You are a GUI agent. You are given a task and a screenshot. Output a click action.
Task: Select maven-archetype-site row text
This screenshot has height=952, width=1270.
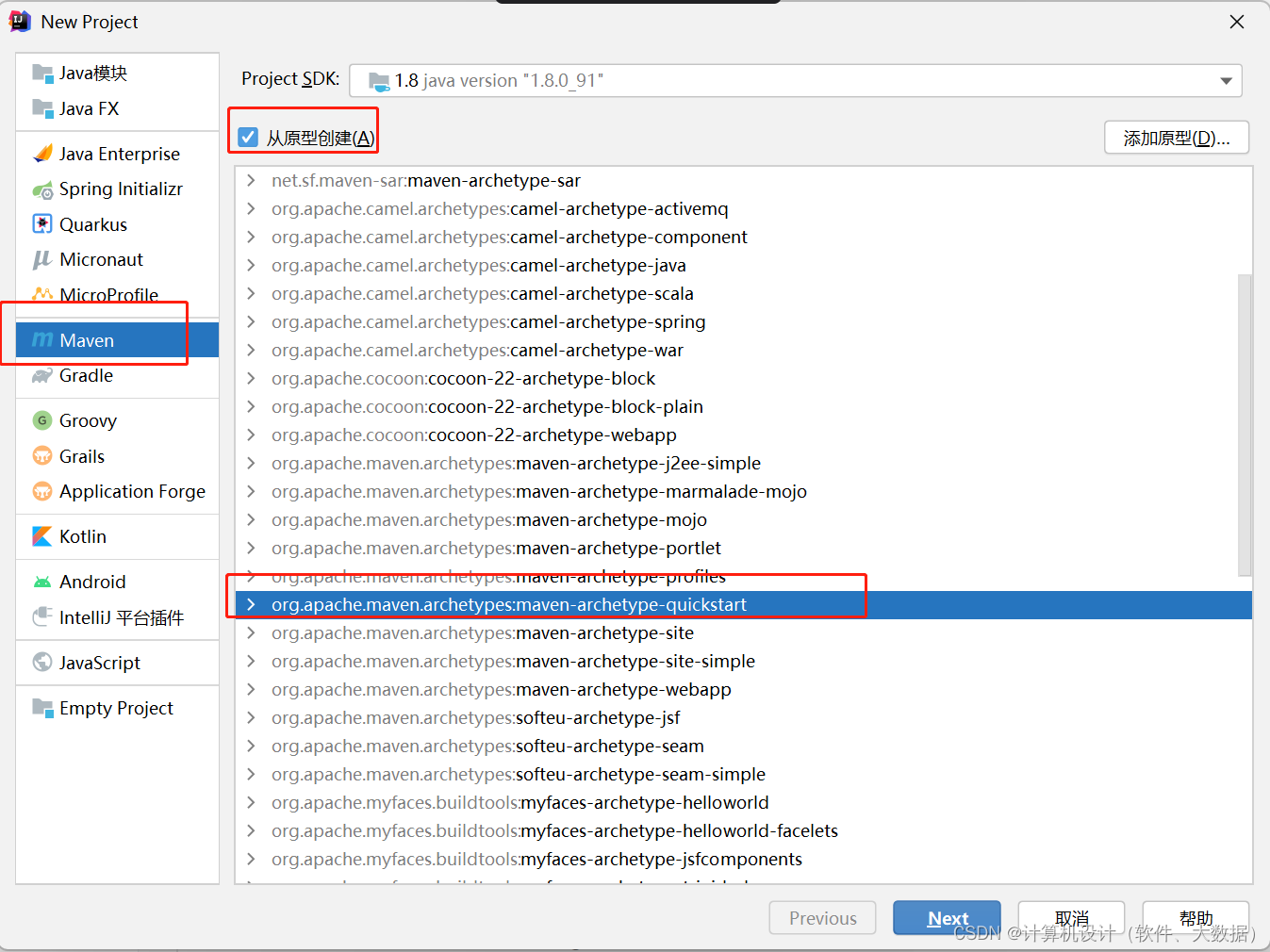(x=483, y=632)
